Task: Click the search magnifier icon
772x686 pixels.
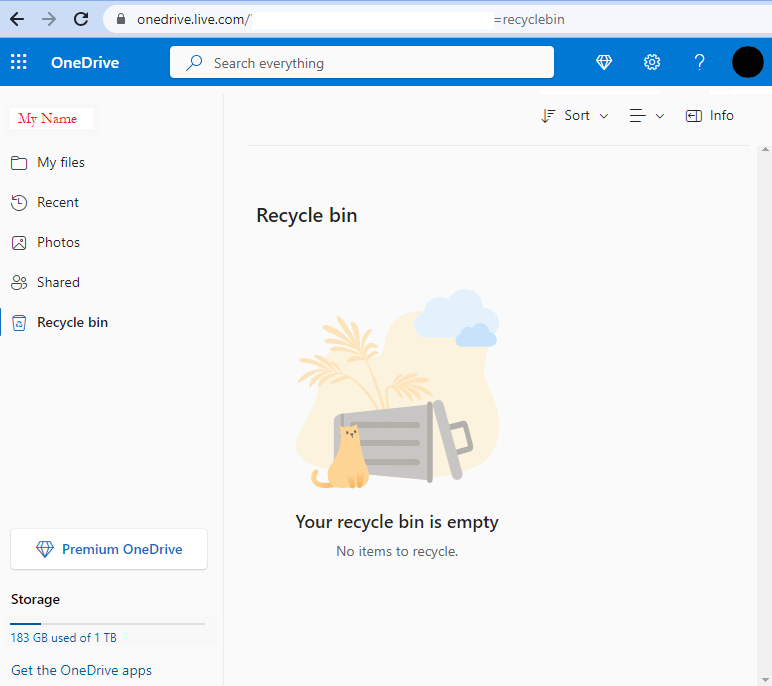Action: click(194, 63)
